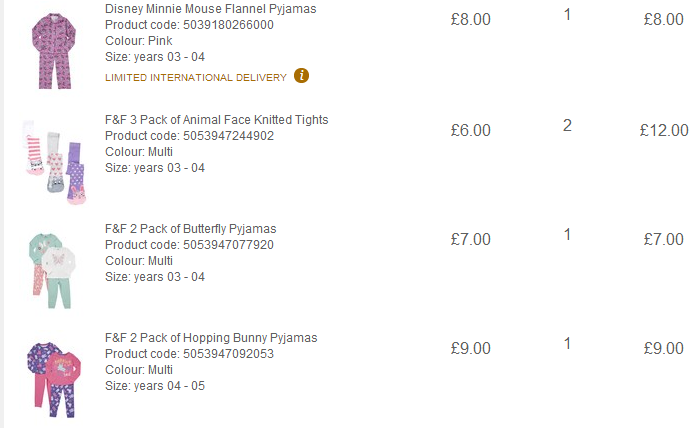Screen dimensions: 695x428
Task: Click Disney Minnie Mouse Flannel Pyjamas title
Action: pyautogui.click(x=211, y=9)
